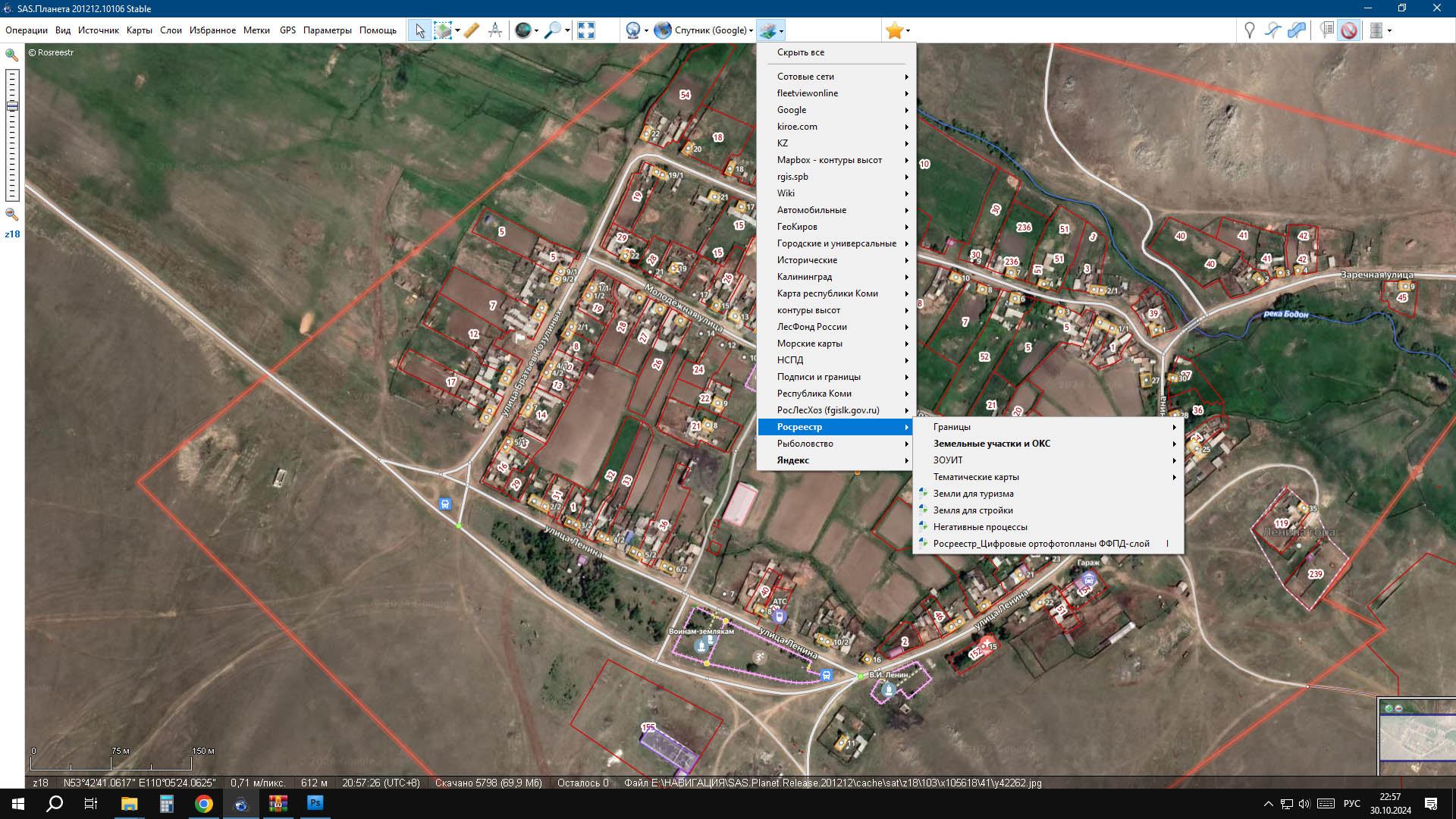Expand the Земельные участки и ОКС submenu
Image resolution: width=1456 pixels, height=819 pixels.
pyautogui.click(x=991, y=444)
